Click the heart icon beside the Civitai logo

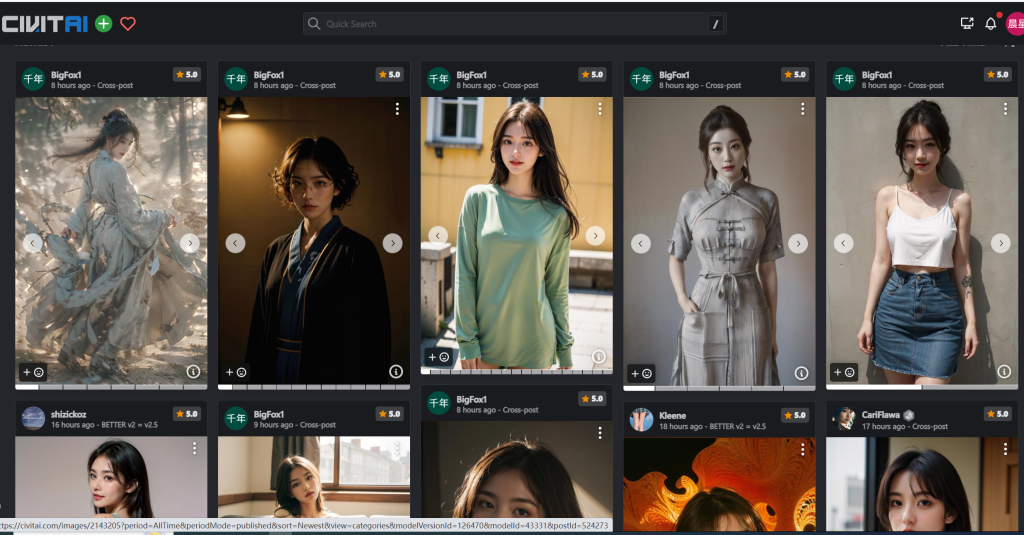point(128,24)
